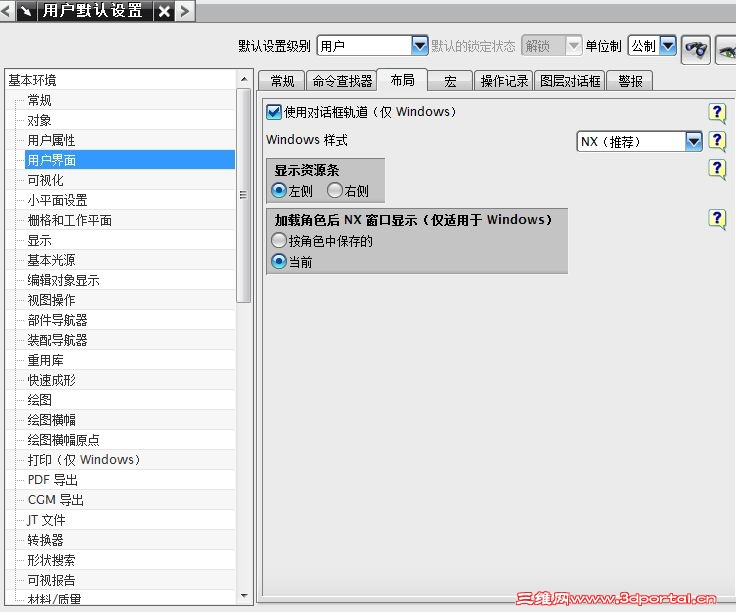The width and height of the screenshot is (736, 612).
Task: Close the 用户默认设置 tab
Action: coord(164,10)
